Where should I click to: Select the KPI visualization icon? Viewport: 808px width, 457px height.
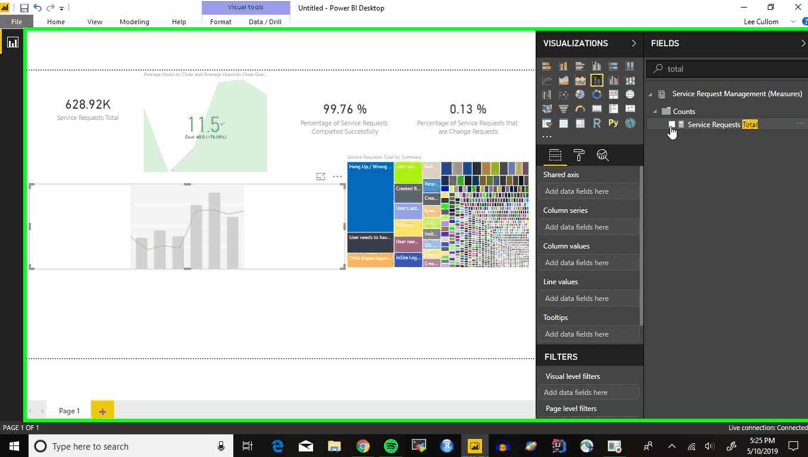click(x=630, y=109)
